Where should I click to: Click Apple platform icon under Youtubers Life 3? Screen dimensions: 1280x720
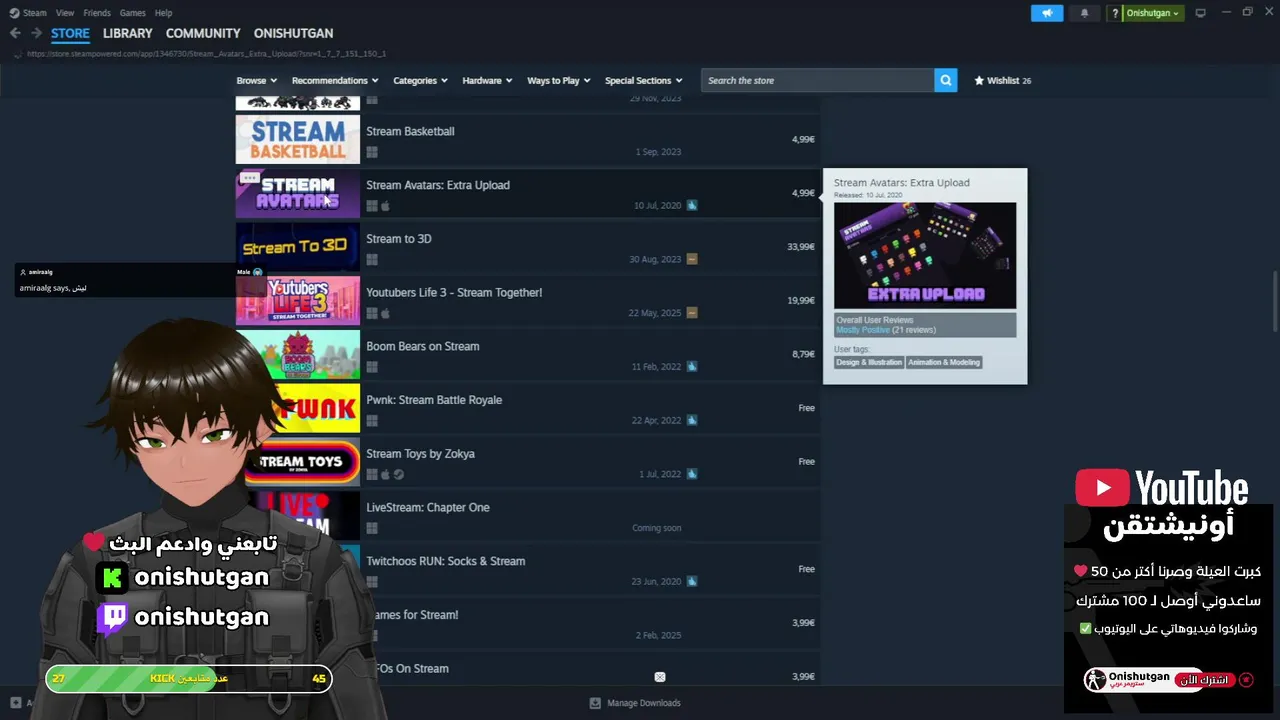[x=385, y=313]
